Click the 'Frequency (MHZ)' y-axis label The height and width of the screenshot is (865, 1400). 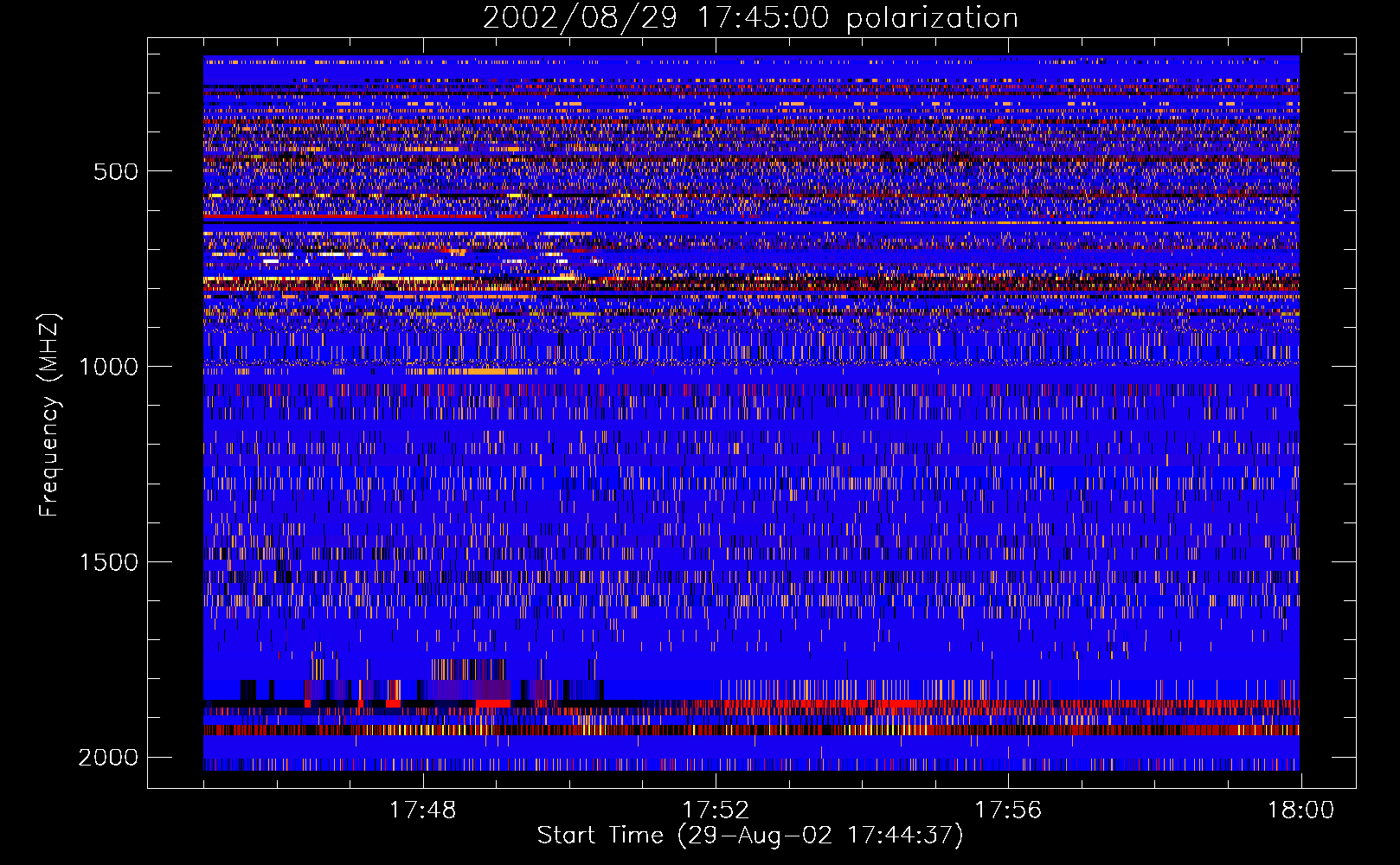[x=49, y=415]
